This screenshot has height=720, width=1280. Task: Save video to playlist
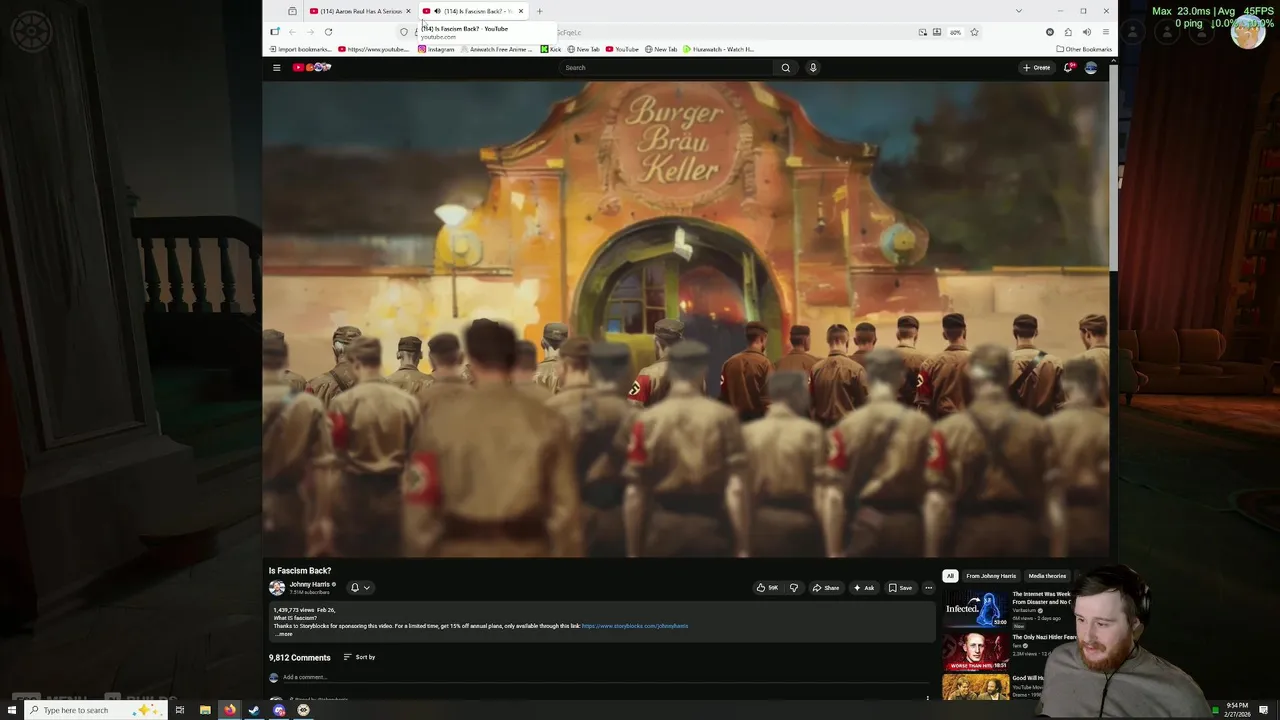pyautogui.click(x=900, y=588)
